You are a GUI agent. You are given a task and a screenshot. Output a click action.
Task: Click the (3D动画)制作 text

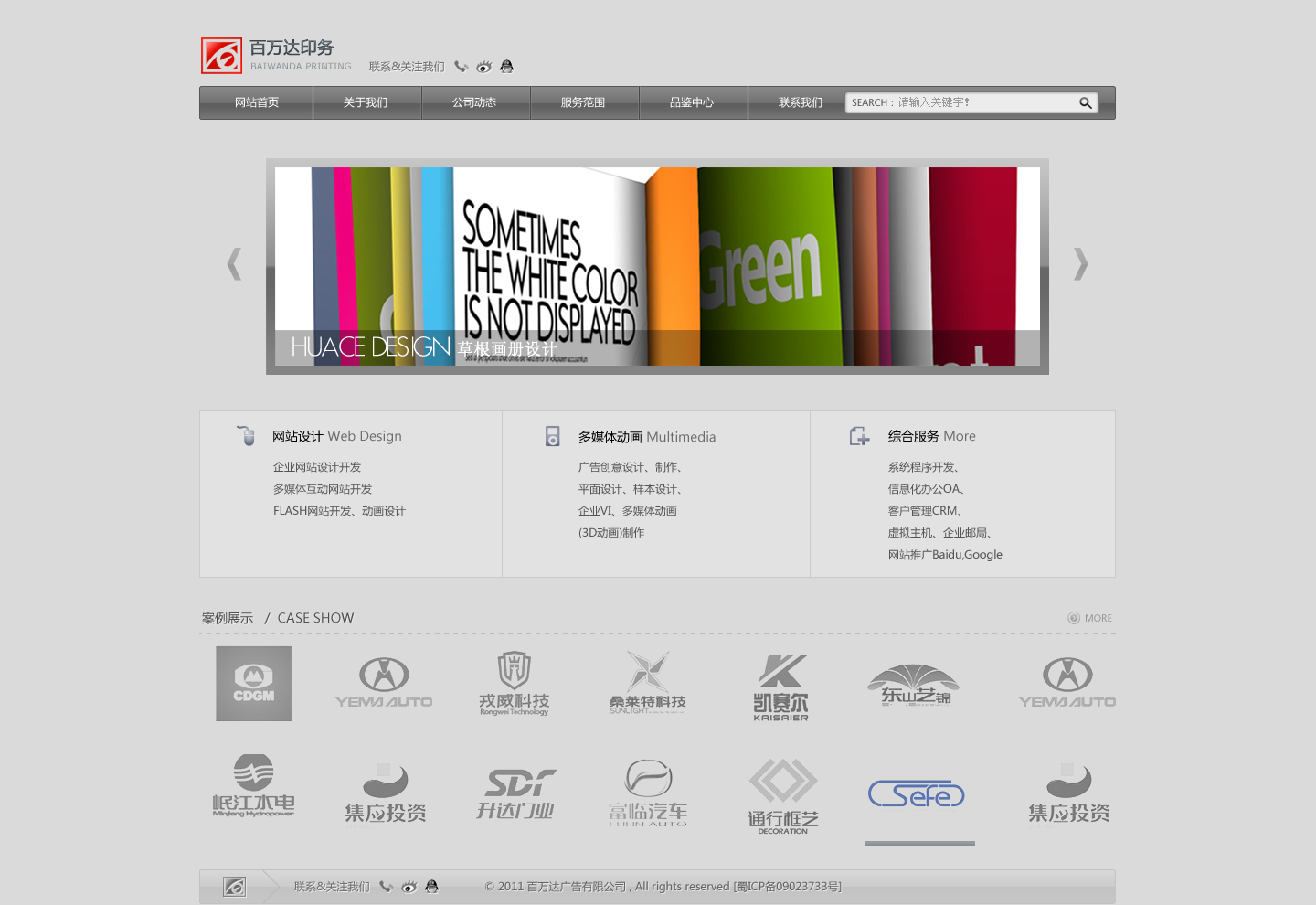coord(611,533)
